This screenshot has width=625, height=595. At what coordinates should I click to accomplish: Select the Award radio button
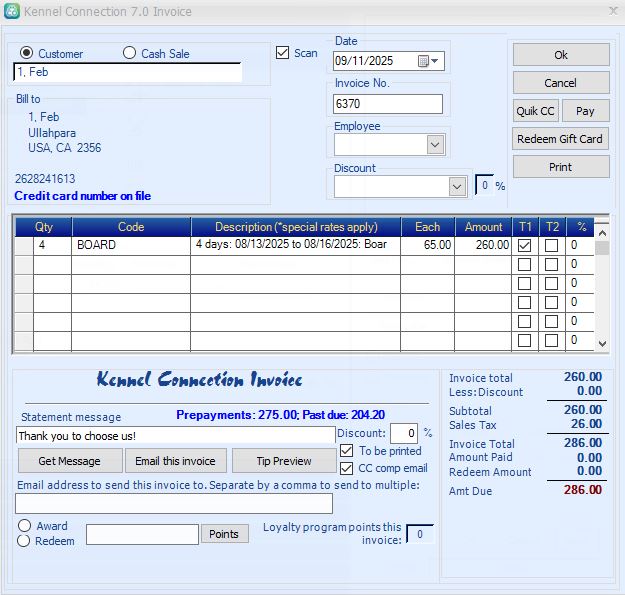coord(24,526)
